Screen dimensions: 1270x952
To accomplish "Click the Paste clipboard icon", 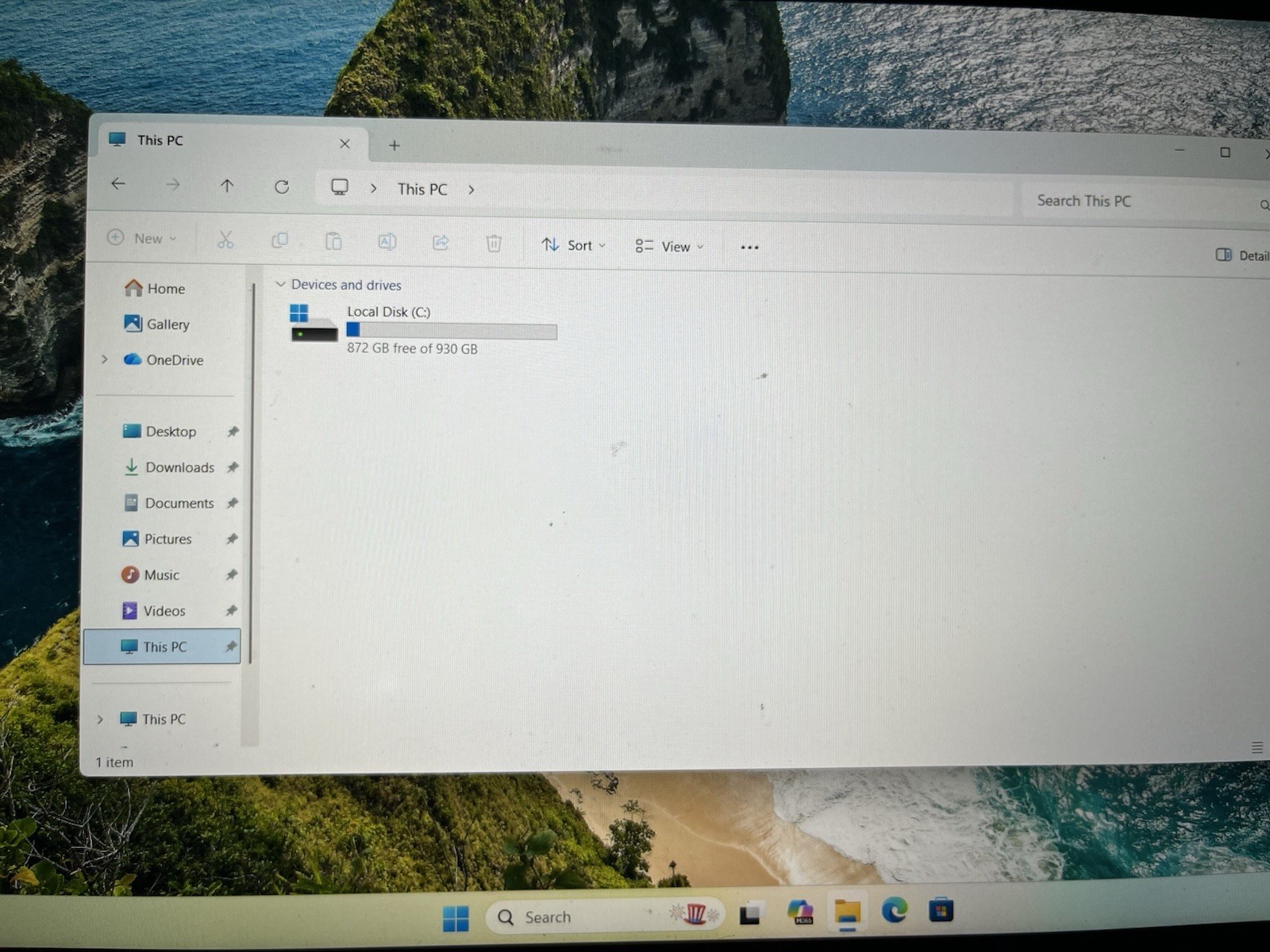I will pos(333,241).
